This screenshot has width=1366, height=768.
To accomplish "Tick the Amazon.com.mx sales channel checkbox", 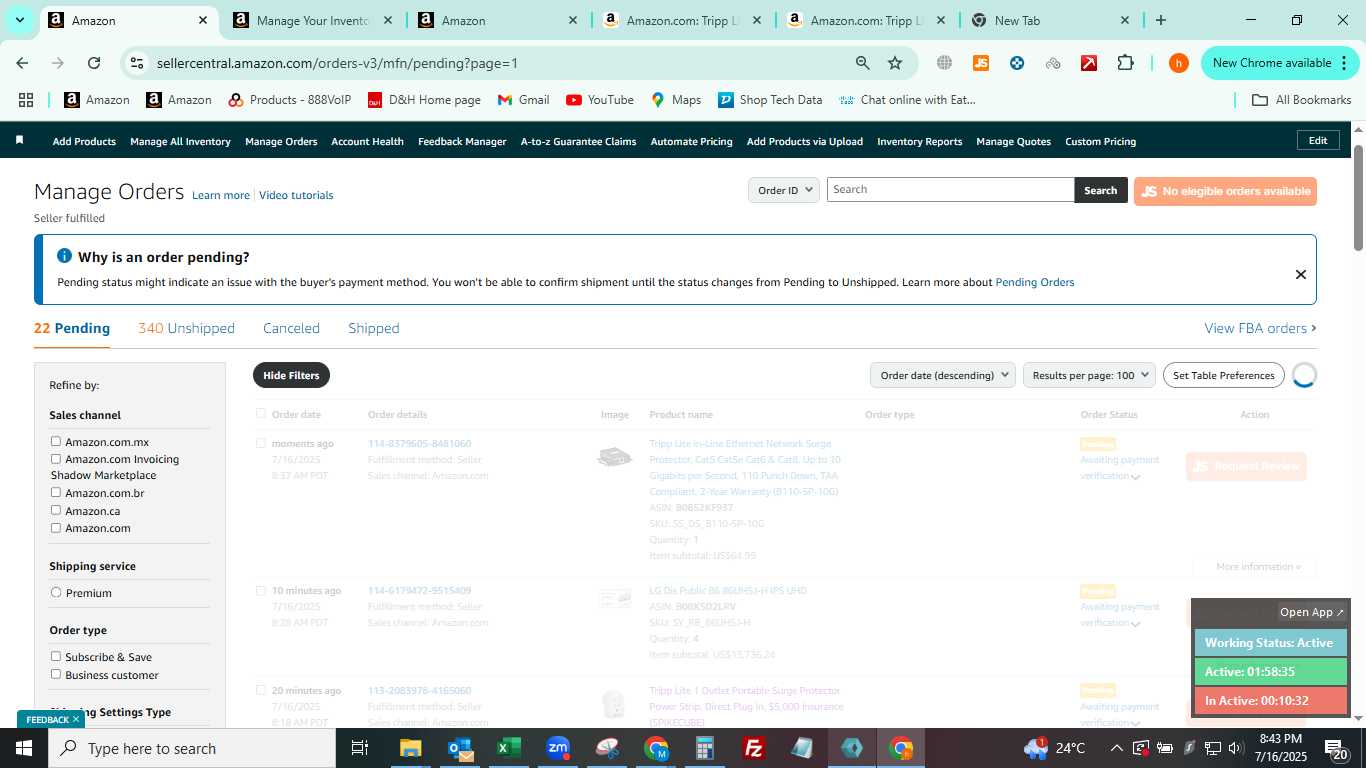I will [x=56, y=441].
